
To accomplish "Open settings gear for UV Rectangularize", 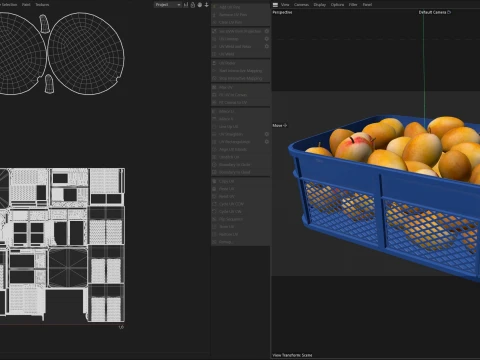I will tap(267, 142).
